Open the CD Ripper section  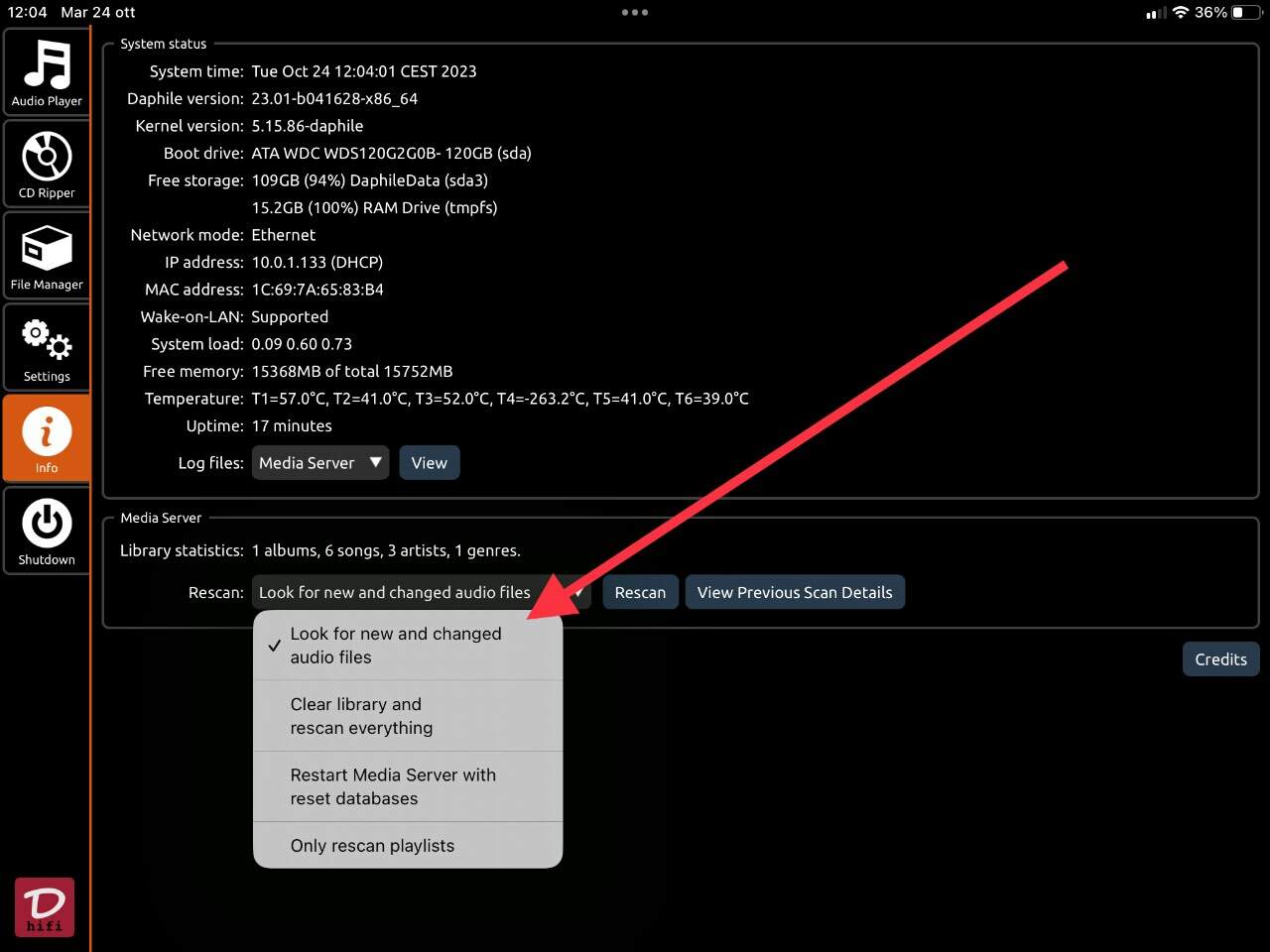coord(47,165)
